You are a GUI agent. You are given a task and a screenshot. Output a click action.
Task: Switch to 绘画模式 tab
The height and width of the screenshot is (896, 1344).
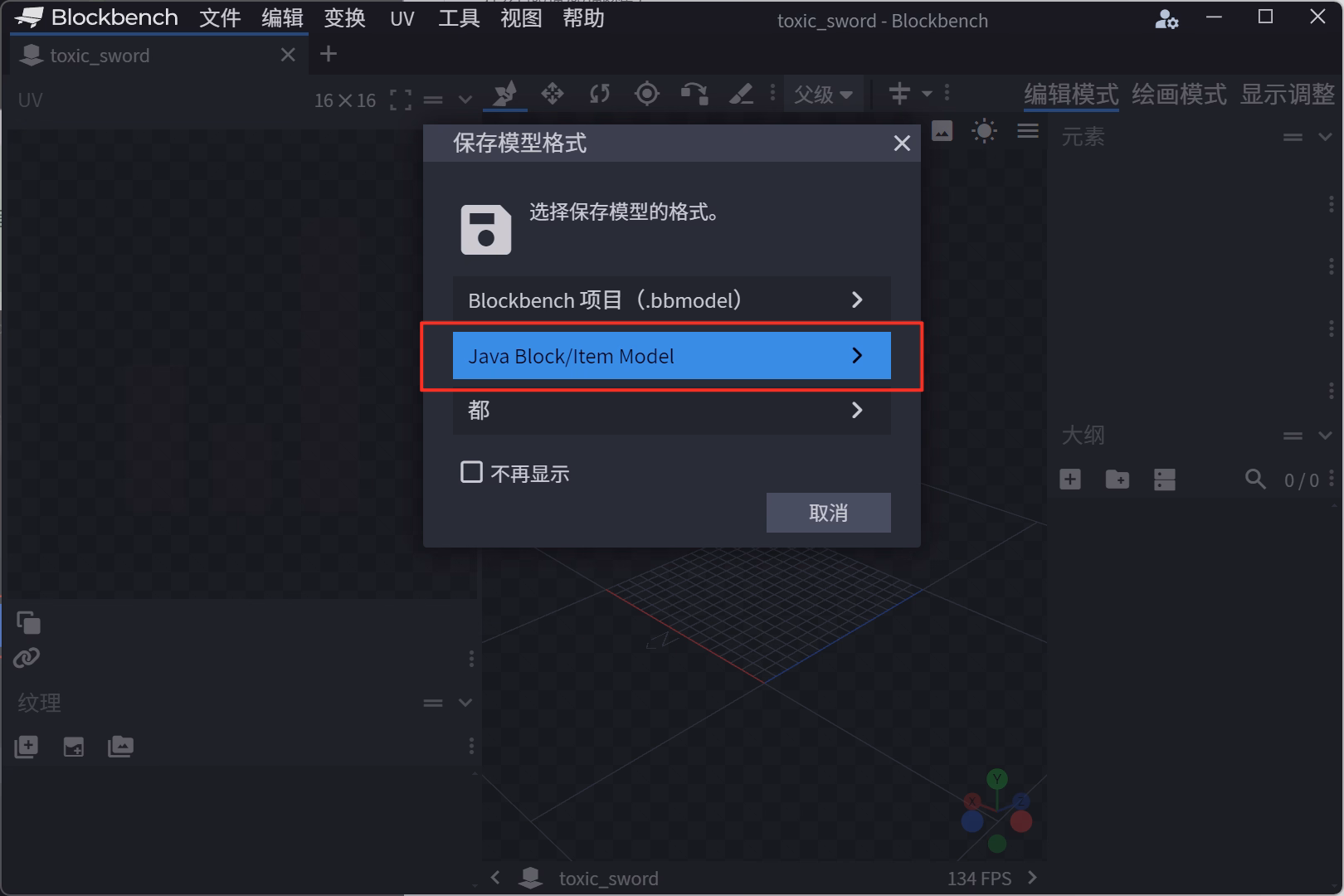click(1178, 95)
